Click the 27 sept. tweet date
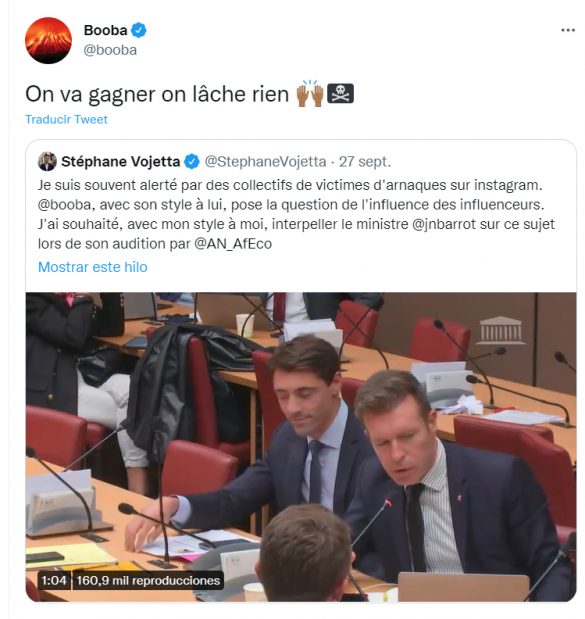 pyautogui.click(x=365, y=162)
